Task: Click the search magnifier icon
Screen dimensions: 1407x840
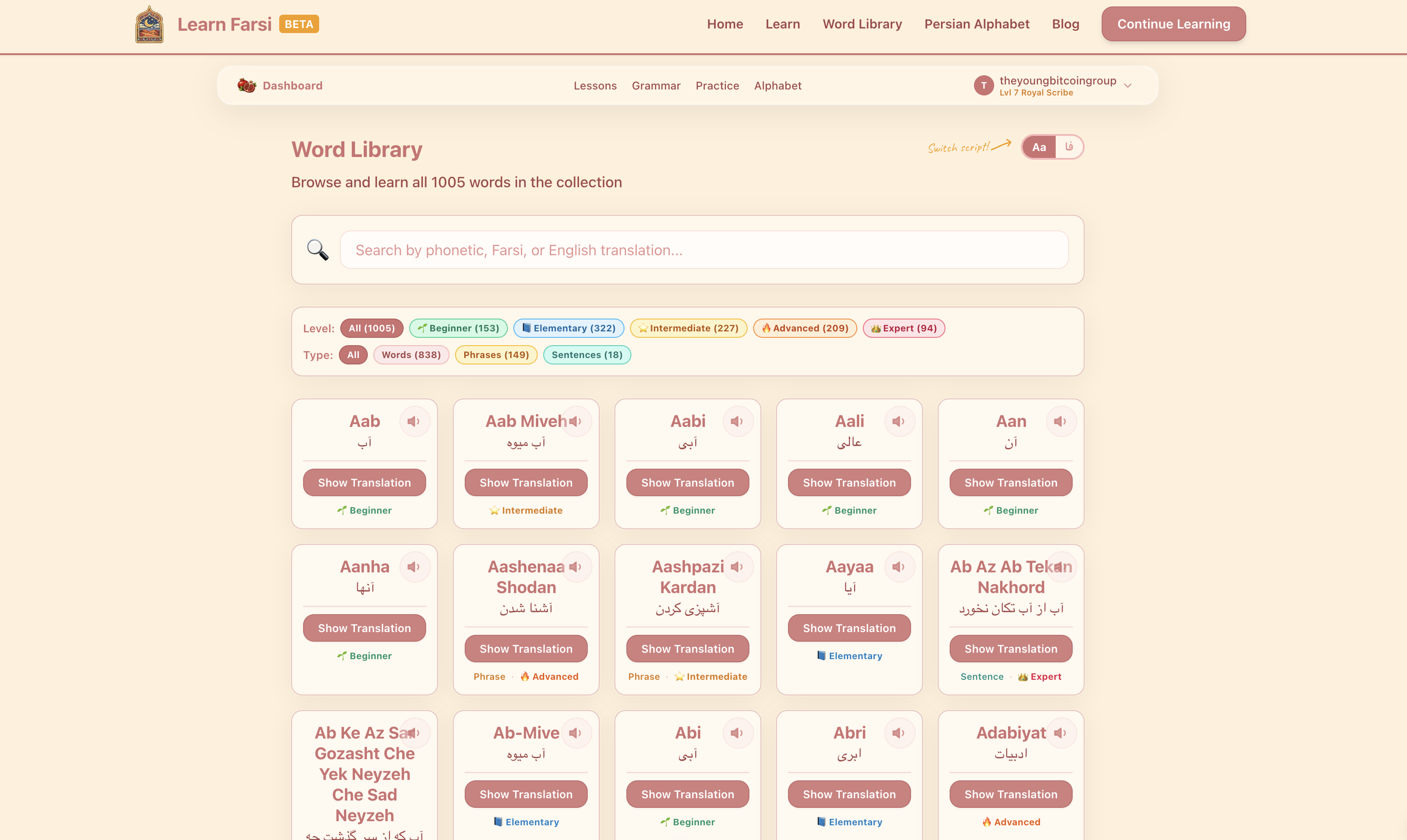Action: [317, 250]
